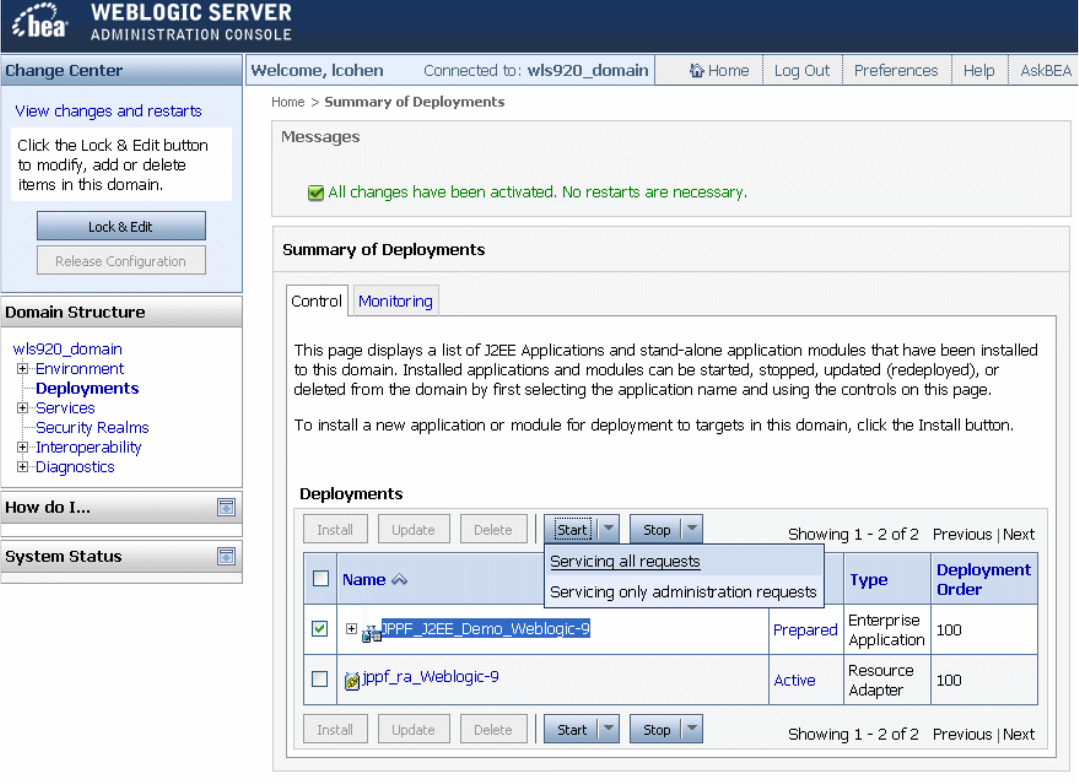Click the jppf_ra_Weblogic-9 resource adapter icon
The height and width of the screenshot is (784, 1079).
point(352,681)
